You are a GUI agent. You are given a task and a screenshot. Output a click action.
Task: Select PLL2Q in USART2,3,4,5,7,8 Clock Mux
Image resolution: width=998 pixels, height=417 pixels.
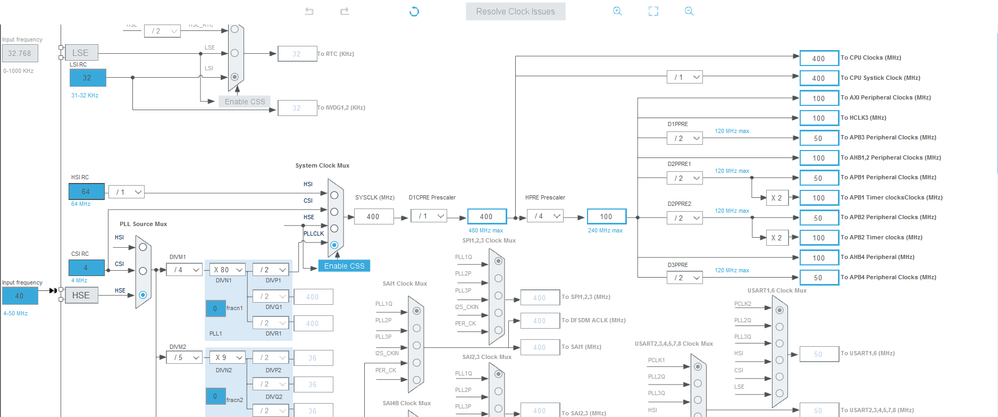(698, 383)
